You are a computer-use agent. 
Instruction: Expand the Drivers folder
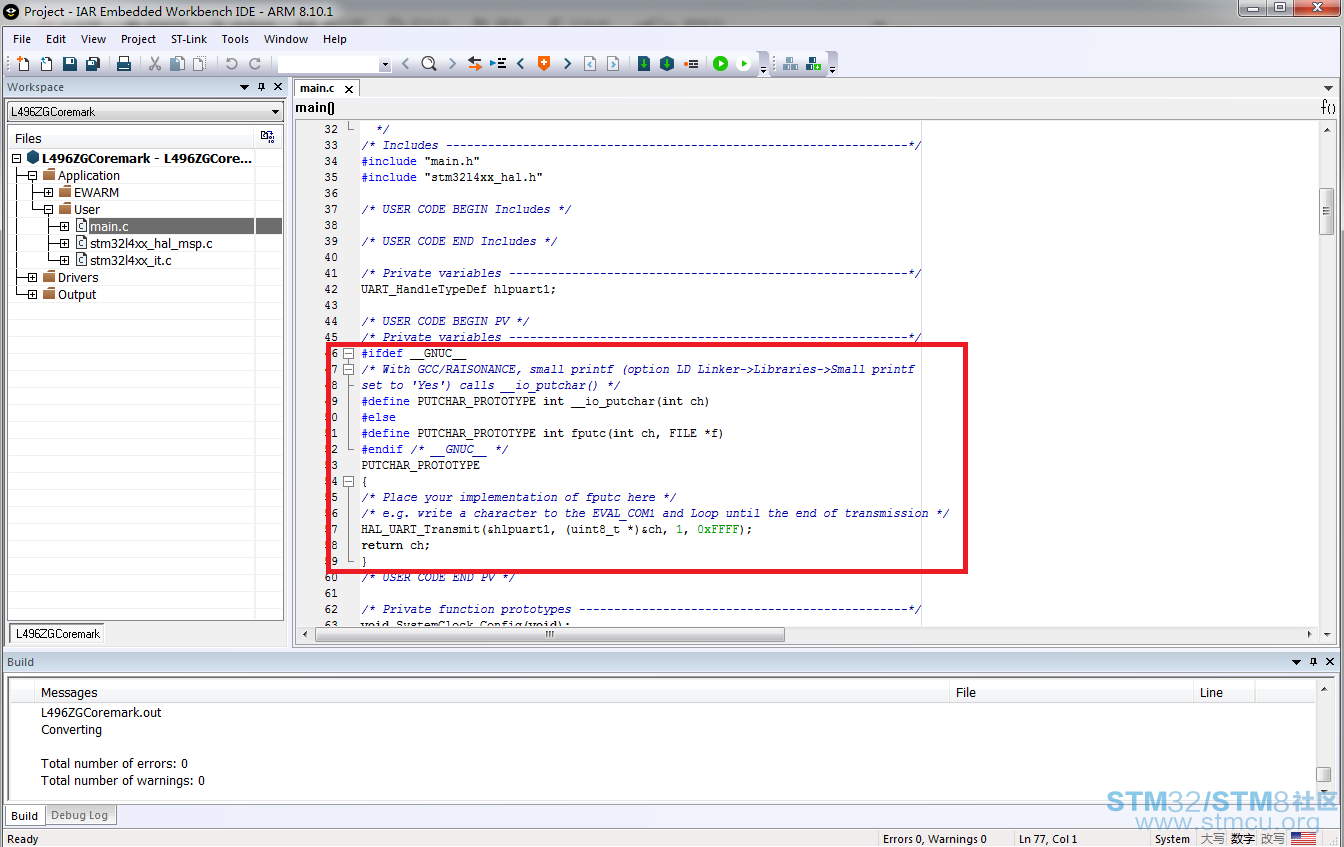coord(33,277)
